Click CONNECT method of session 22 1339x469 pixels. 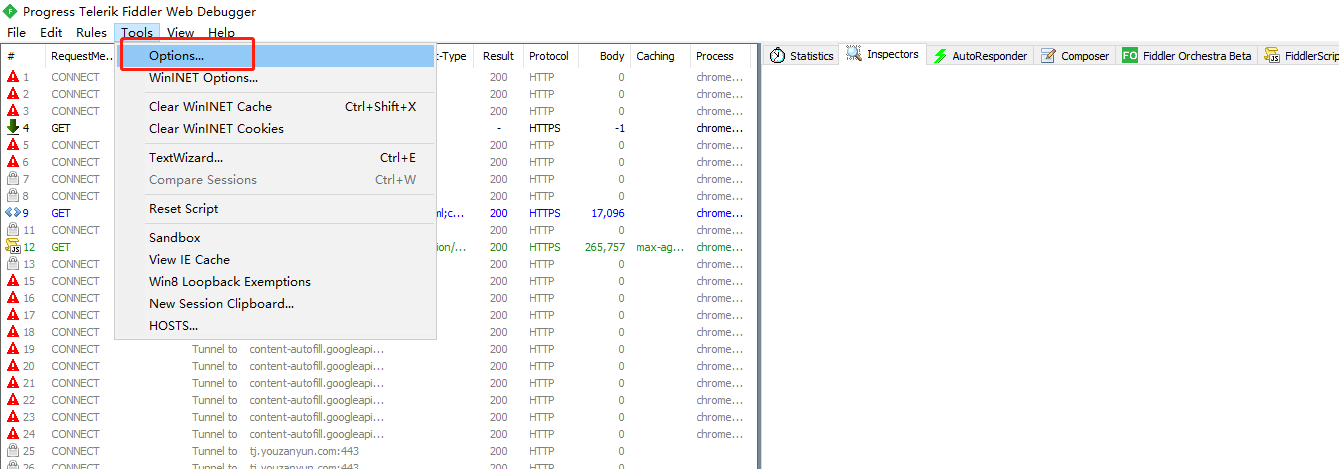[75, 400]
